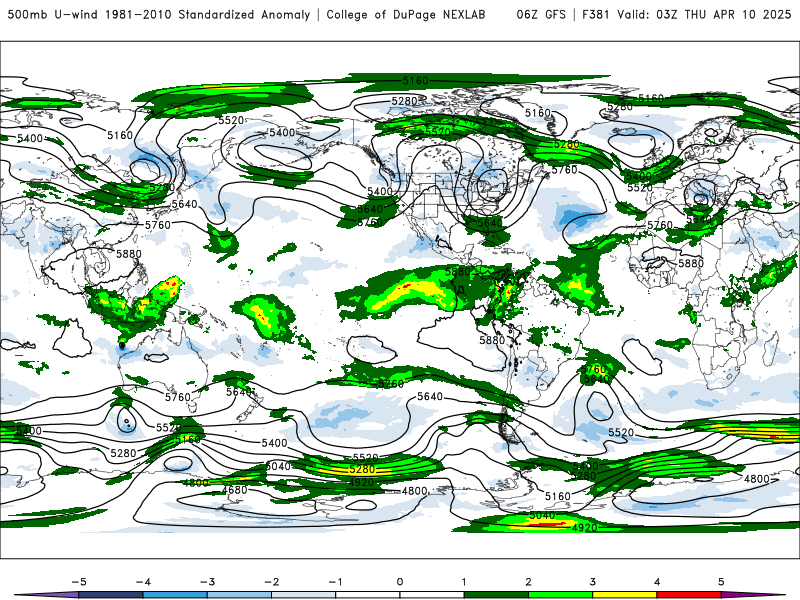Click the '-1' colorbar tick label
Viewport: 800px width, 600px height.
[x=336, y=582]
